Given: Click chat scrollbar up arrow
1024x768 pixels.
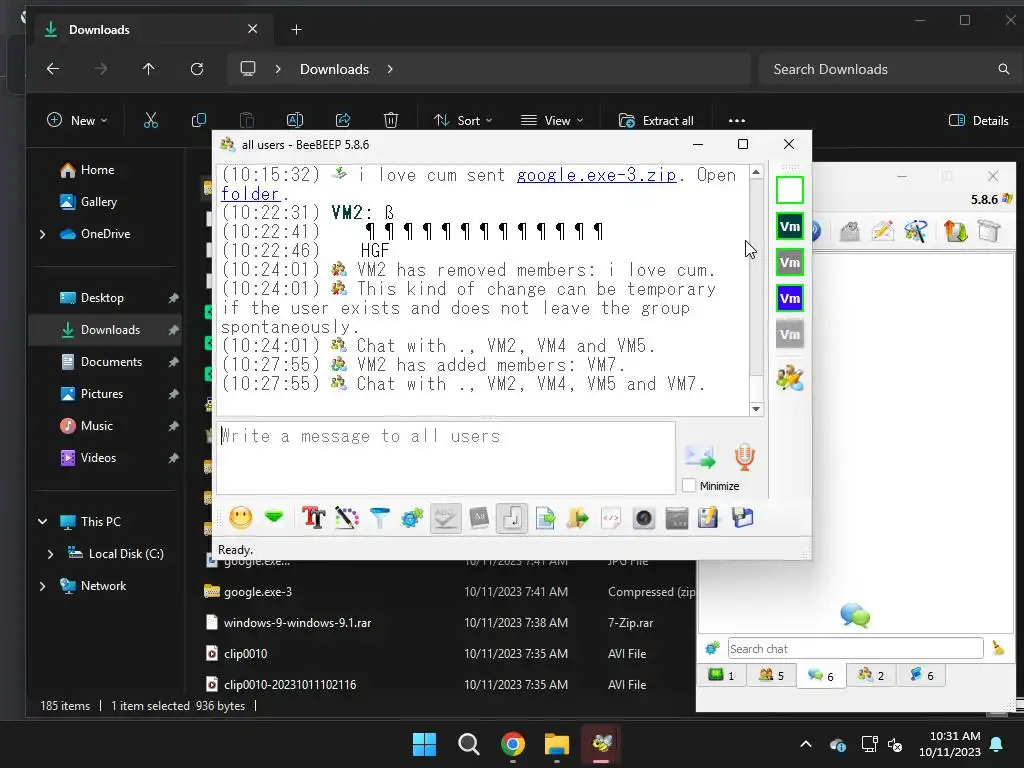Looking at the screenshot, I should coord(756,172).
